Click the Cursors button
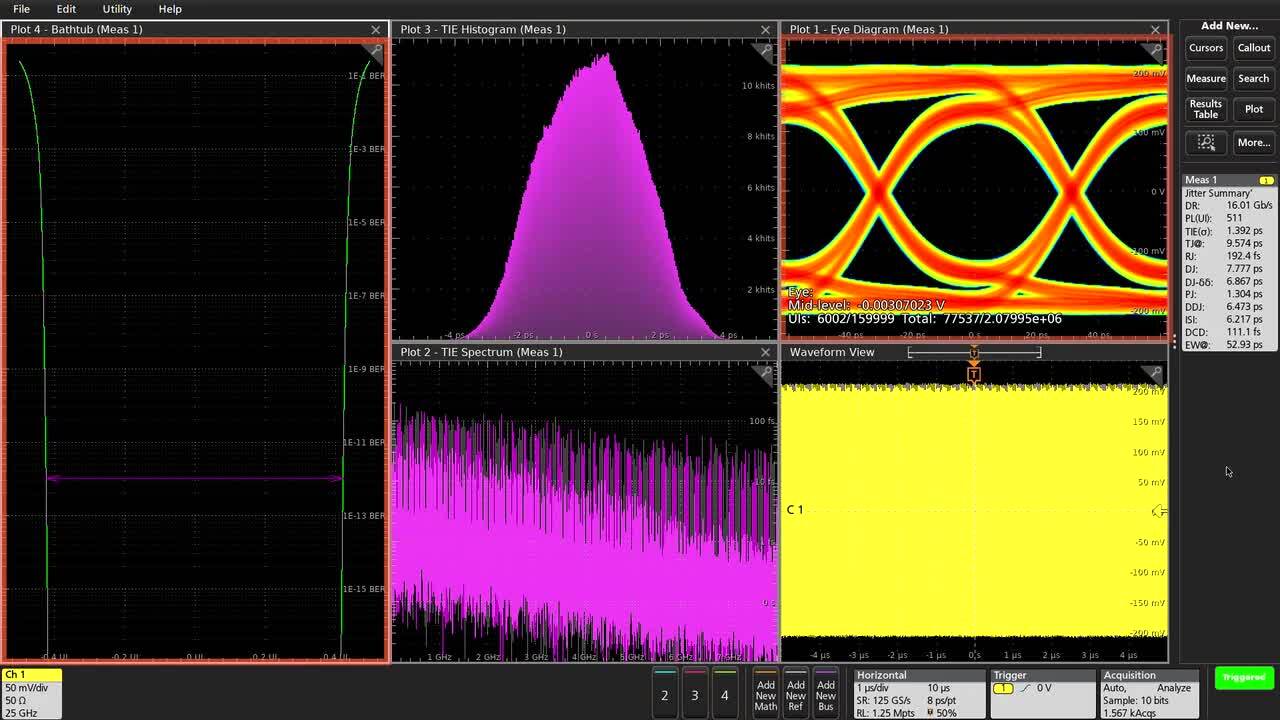This screenshot has width=1280, height=720. [1205, 47]
